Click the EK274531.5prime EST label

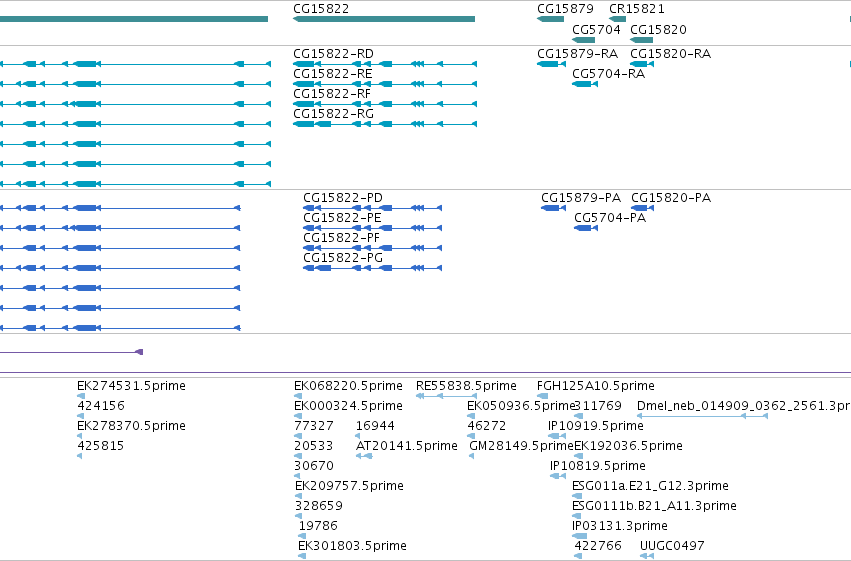click(x=131, y=386)
